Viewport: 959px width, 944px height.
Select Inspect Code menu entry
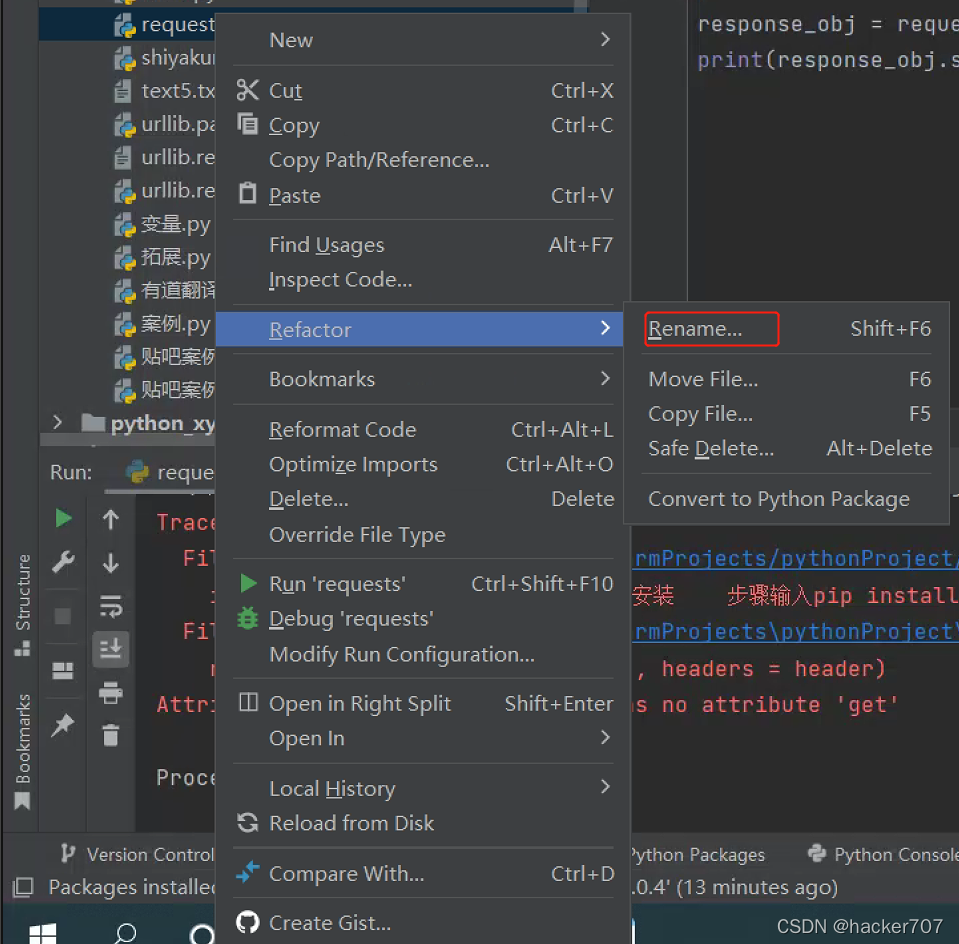pyautogui.click(x=423, y=280)
